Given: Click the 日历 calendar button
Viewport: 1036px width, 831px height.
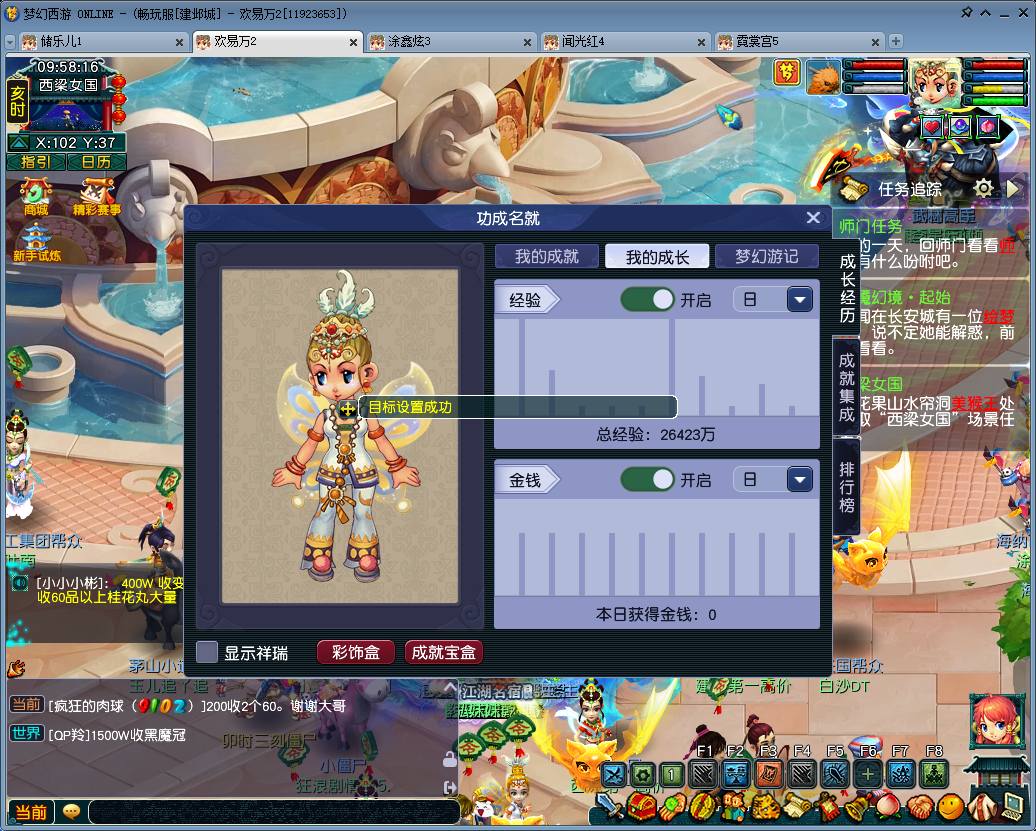Looking at the screenshot, I should click(x=96, y=162).
